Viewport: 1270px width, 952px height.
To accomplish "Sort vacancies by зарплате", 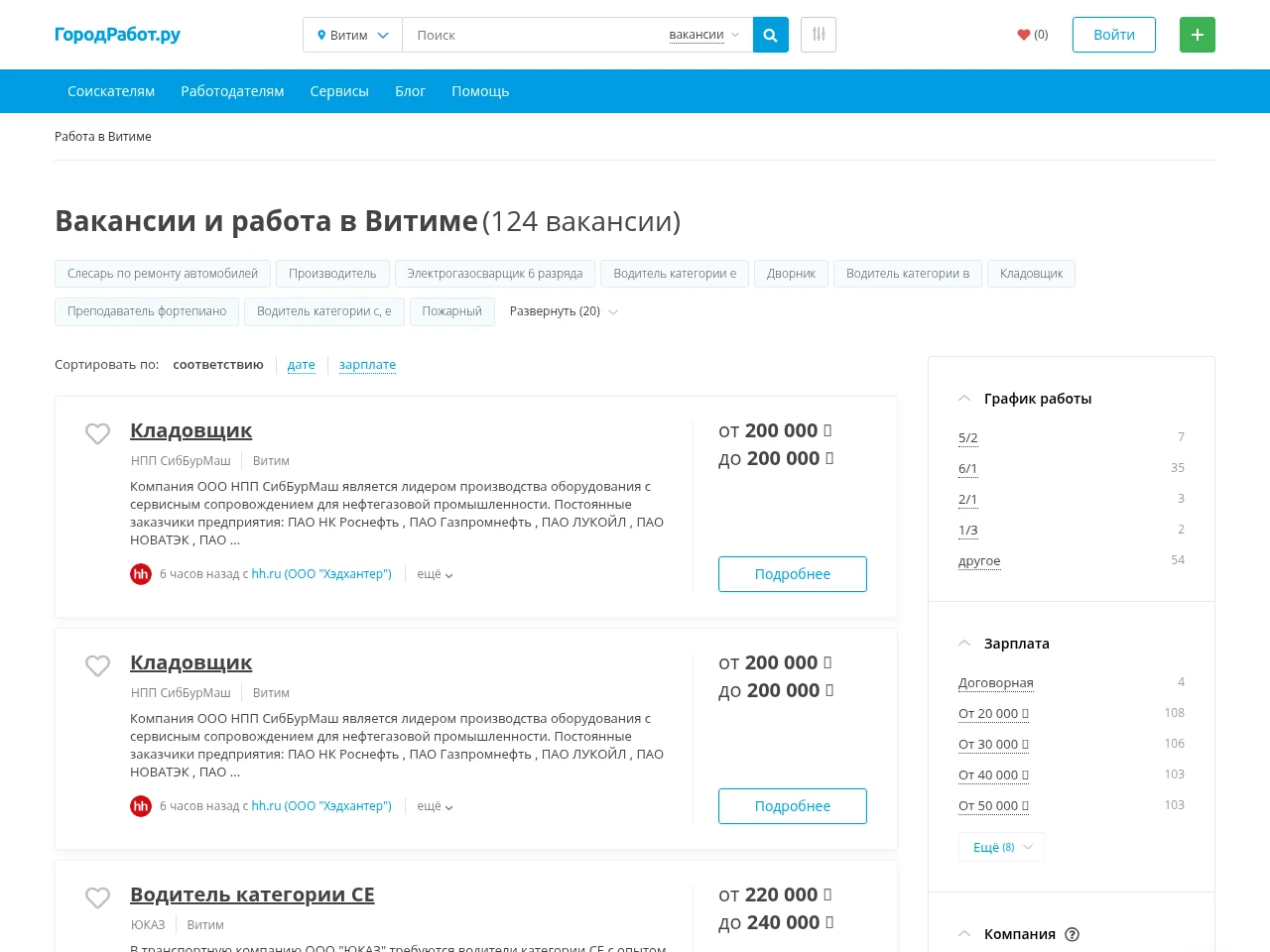I will point(367,365).
